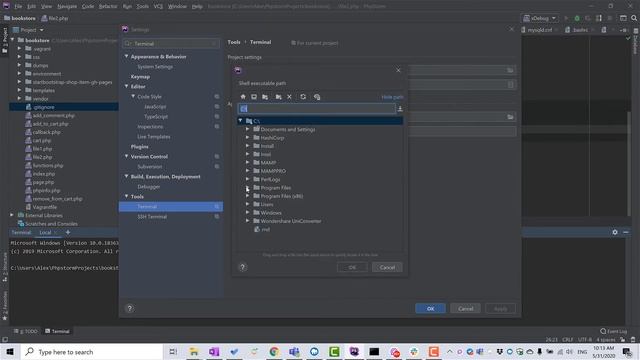Image resolution: width=640 pixels, height=360 pixels.
Task: Open Search Everywhere magnifier in main toolbar
Action: point(634,18)
